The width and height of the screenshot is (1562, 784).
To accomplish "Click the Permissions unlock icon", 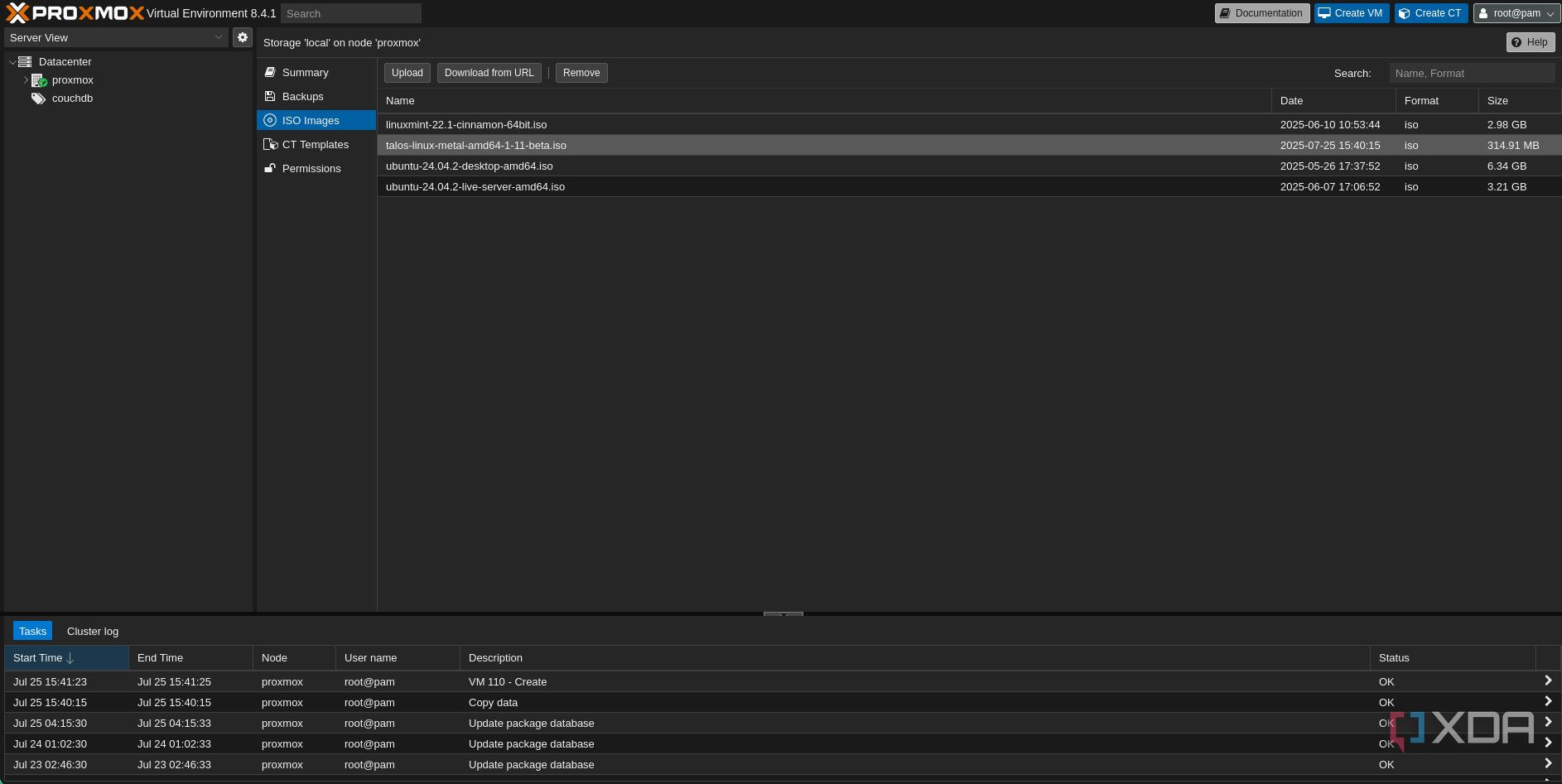I will pyautogui.click(x=270, y=169).
